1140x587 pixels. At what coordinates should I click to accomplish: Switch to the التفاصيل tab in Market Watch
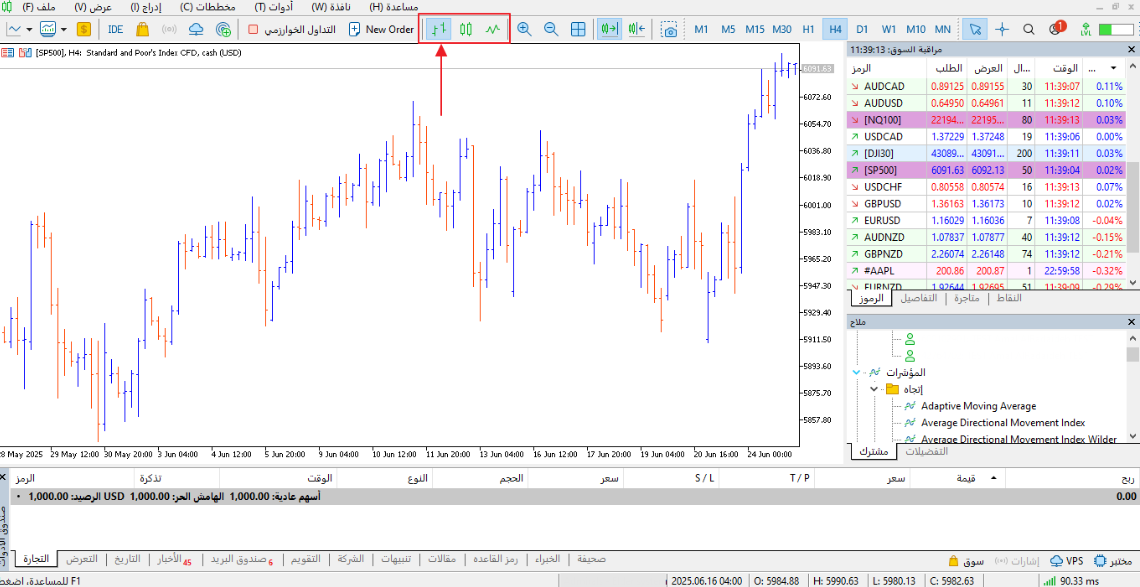click(917, 298)
